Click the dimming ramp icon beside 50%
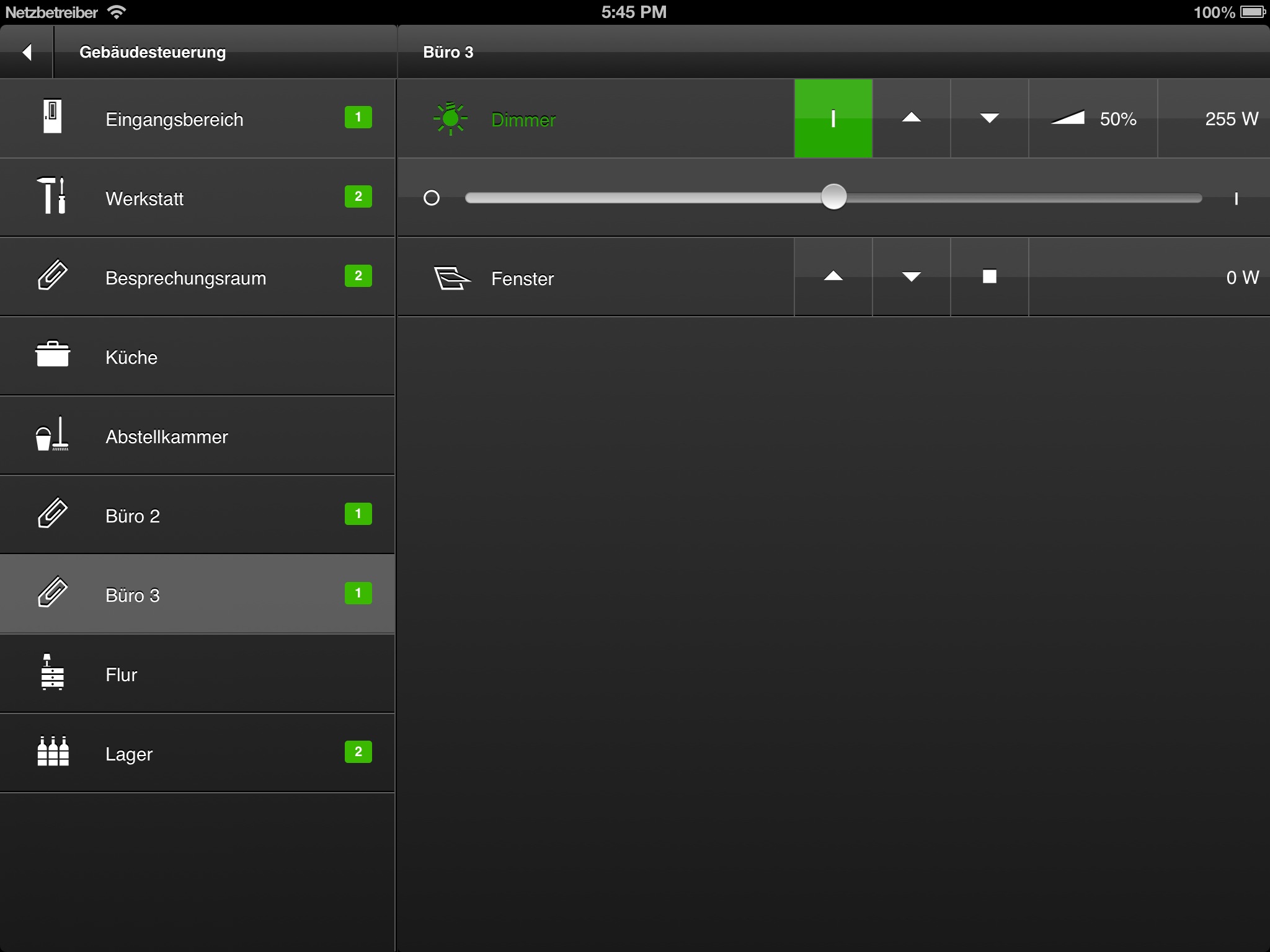This screenshot has width=1270, height=952. click(x=1068, y=117)
